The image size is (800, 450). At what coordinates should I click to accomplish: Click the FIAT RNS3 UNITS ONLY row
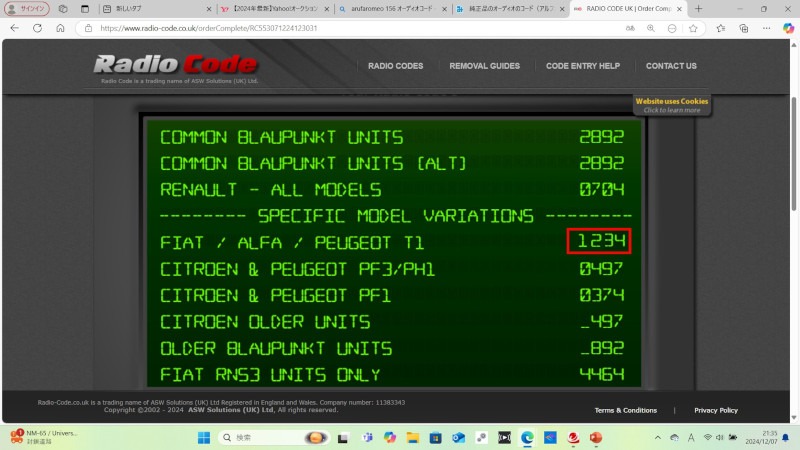click(x=393, y=374)
